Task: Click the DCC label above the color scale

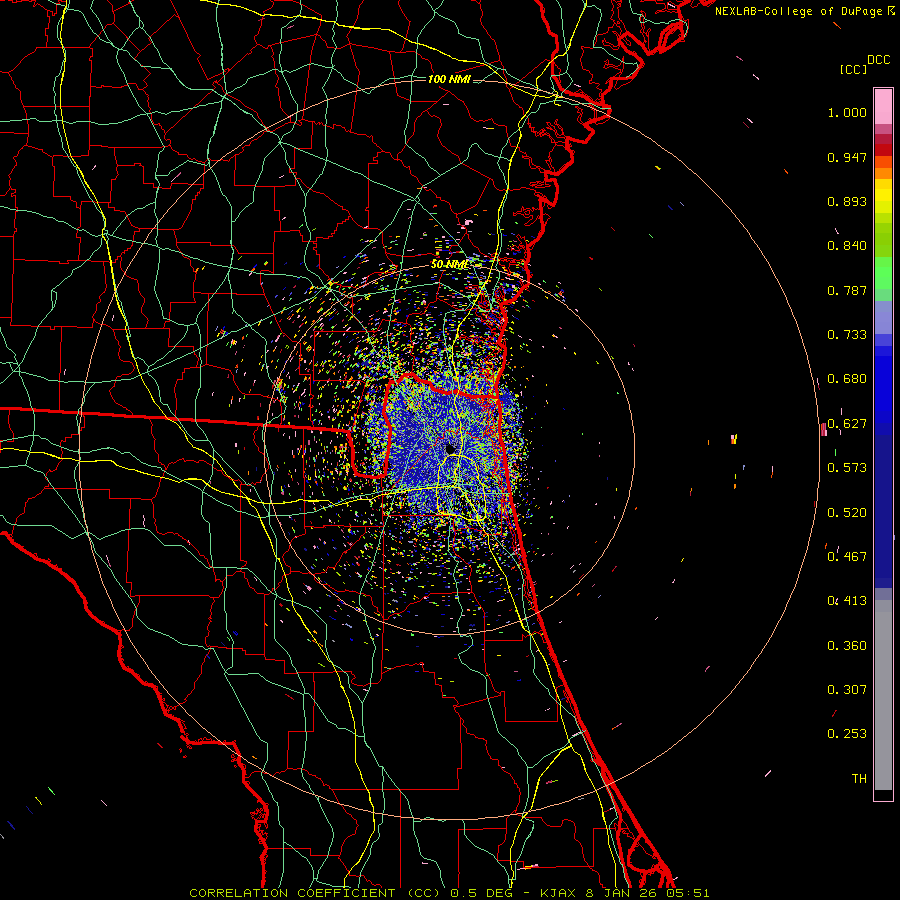Action: click(878, 60)
